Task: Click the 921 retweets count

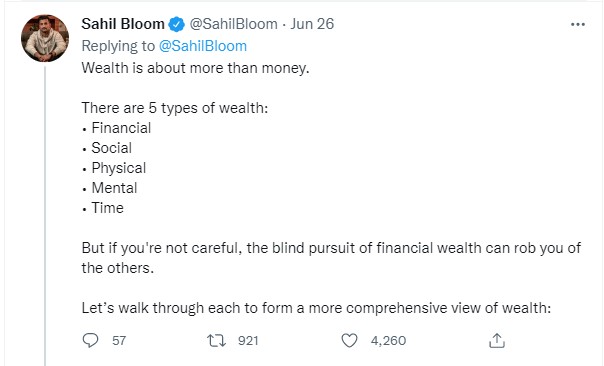Action: [248, 341]
